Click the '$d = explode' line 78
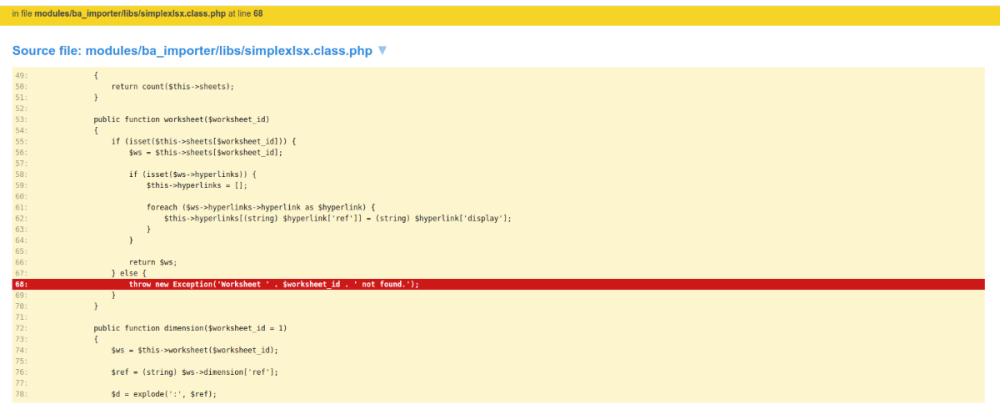Image resolution: width=1000 pixels, height=415 pixels. click(164, 394)
